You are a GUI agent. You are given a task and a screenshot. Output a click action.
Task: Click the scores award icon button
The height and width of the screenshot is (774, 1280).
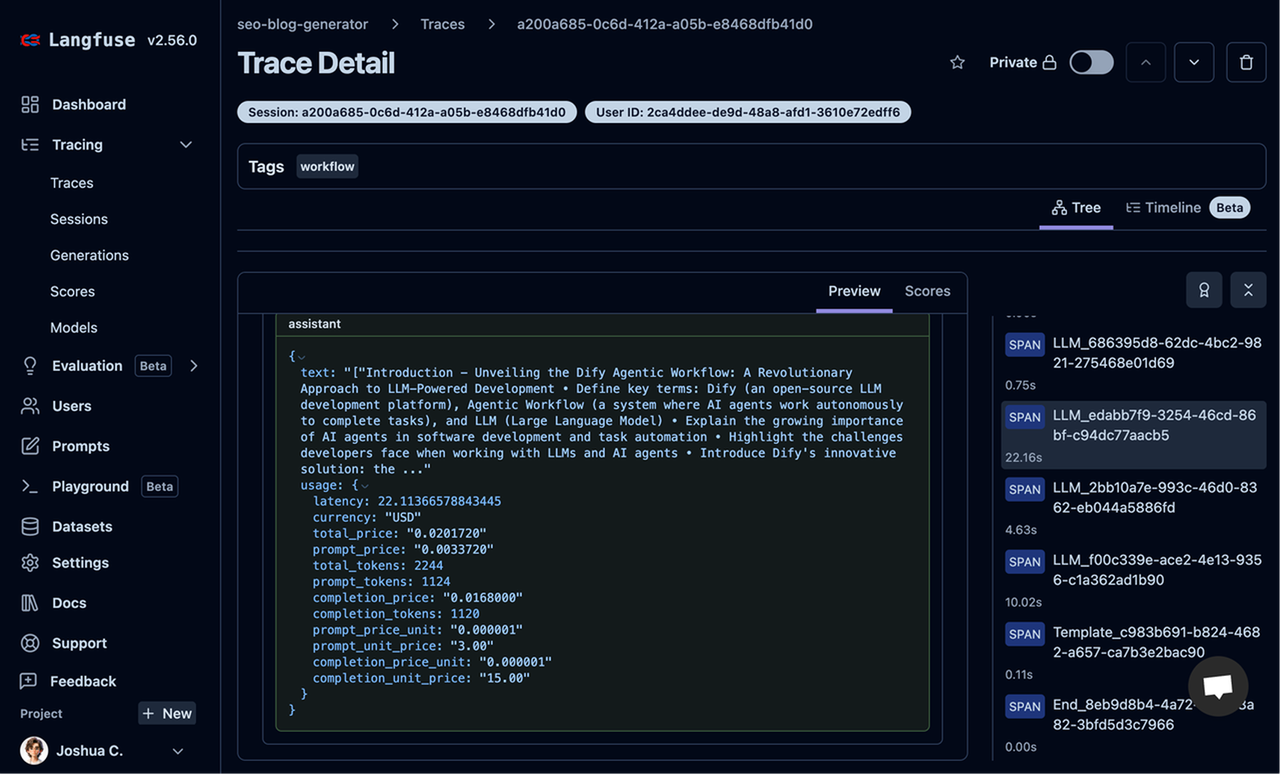[x=1204, y=290]
